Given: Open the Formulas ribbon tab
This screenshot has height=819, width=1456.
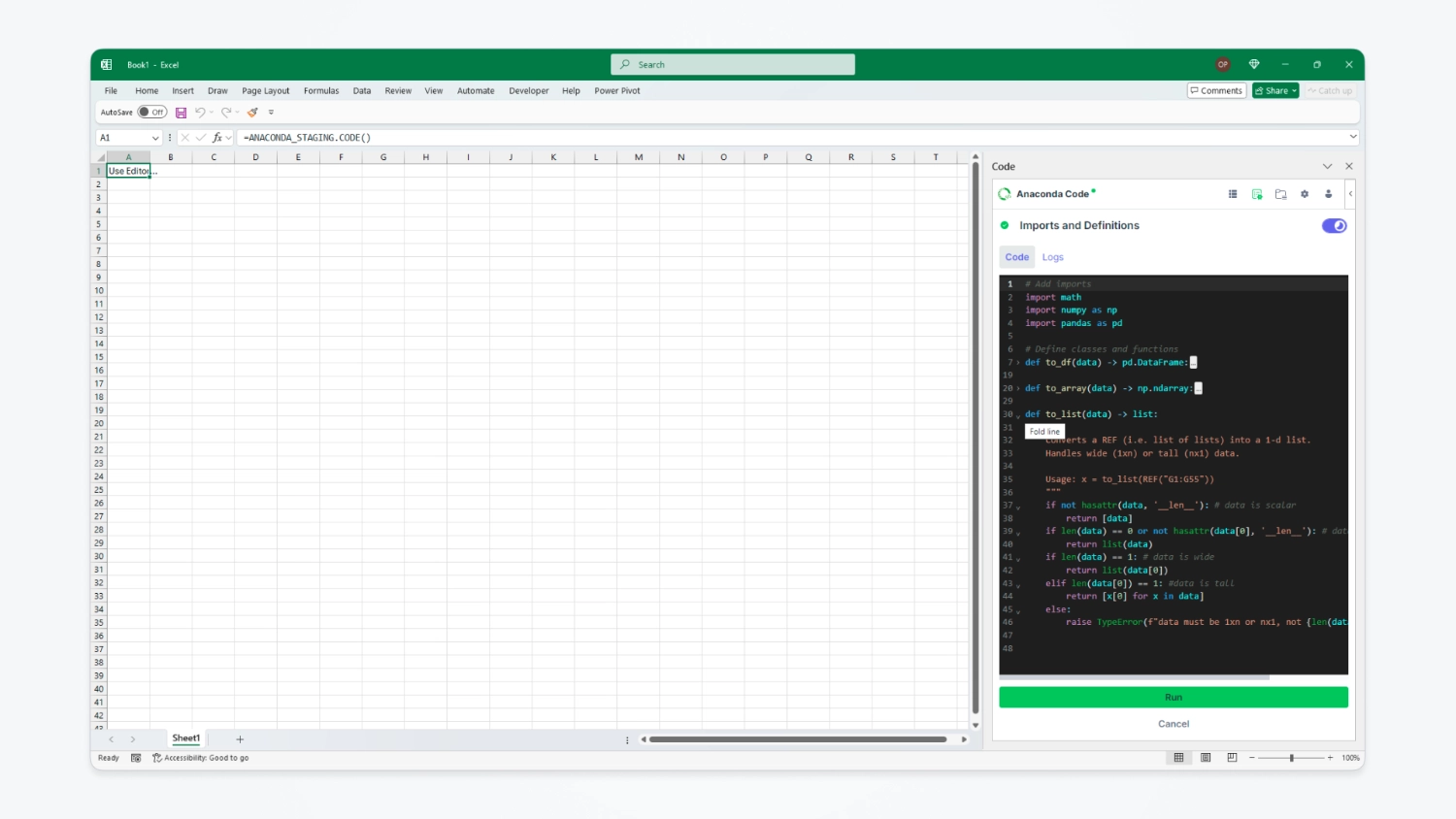Looking at the screenshot, I should 321,91.
